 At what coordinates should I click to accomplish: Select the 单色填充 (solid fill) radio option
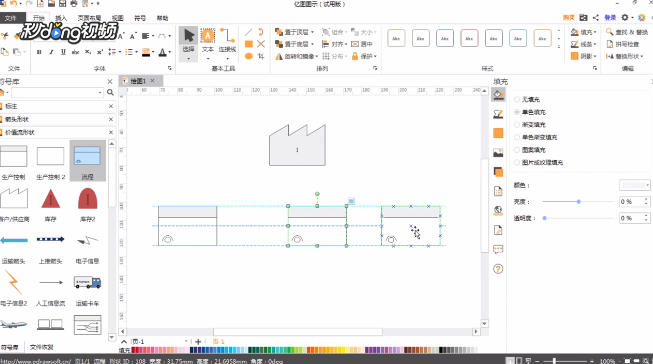point(517,112)
